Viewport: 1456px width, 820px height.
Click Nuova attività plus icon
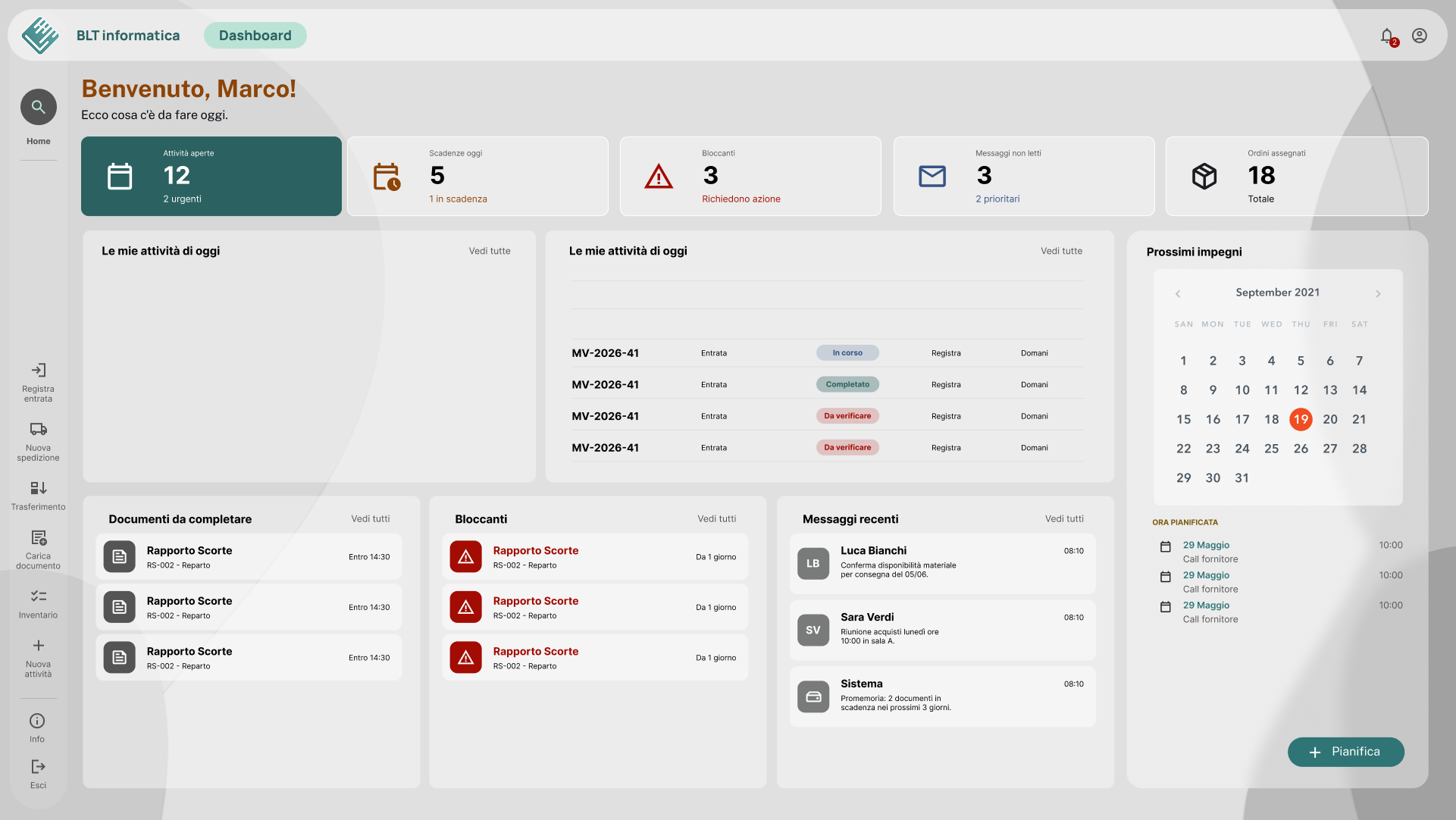pos(39,646)
